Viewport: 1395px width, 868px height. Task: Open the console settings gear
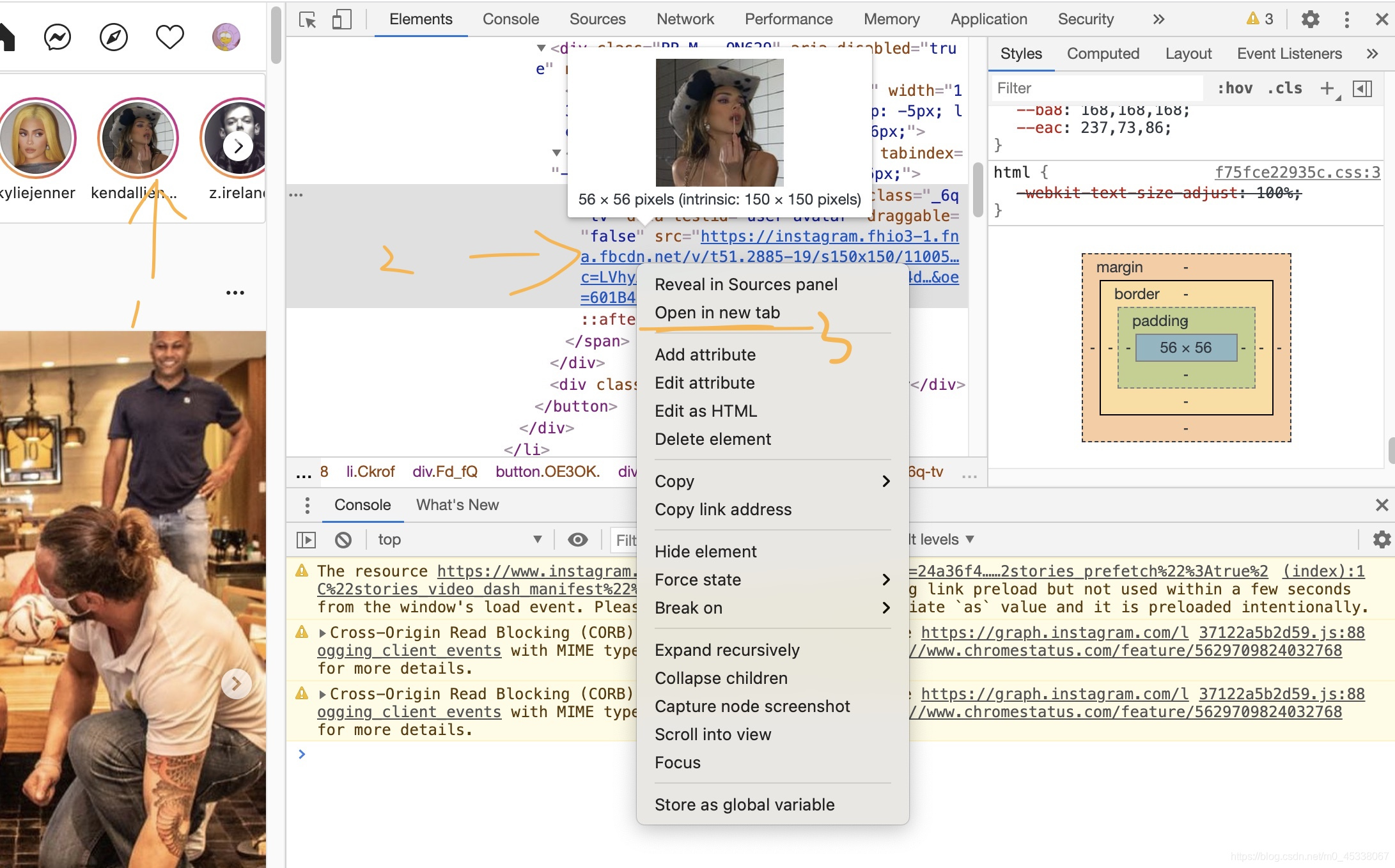click(x=1381, y=540)
